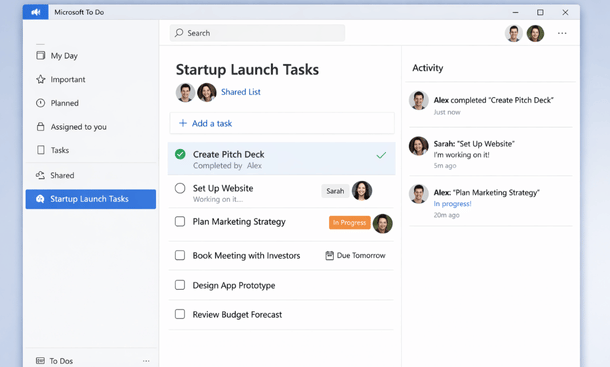Screen dimensions: 610x367
Task: Click the Add a task field
Action: tap(282, 123)
